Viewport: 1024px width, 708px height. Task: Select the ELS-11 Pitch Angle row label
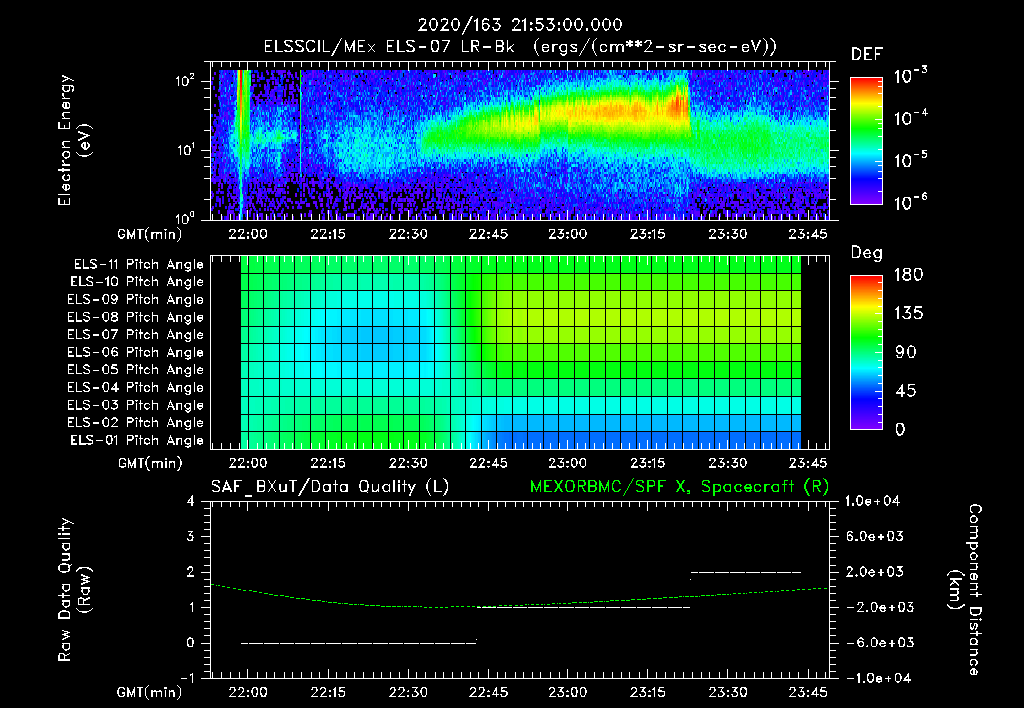click(x=138, y=265)
